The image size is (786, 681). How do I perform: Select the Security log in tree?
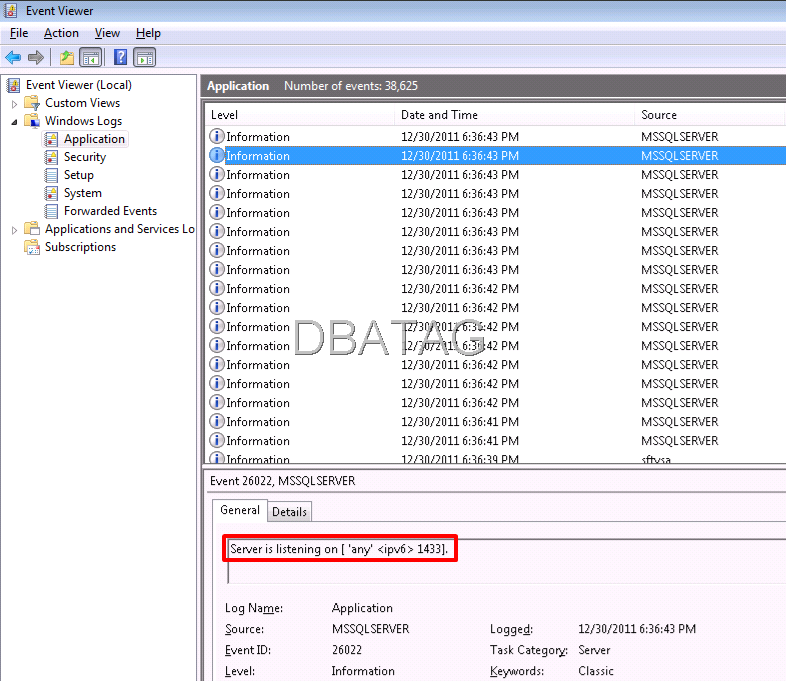[84, 157]
